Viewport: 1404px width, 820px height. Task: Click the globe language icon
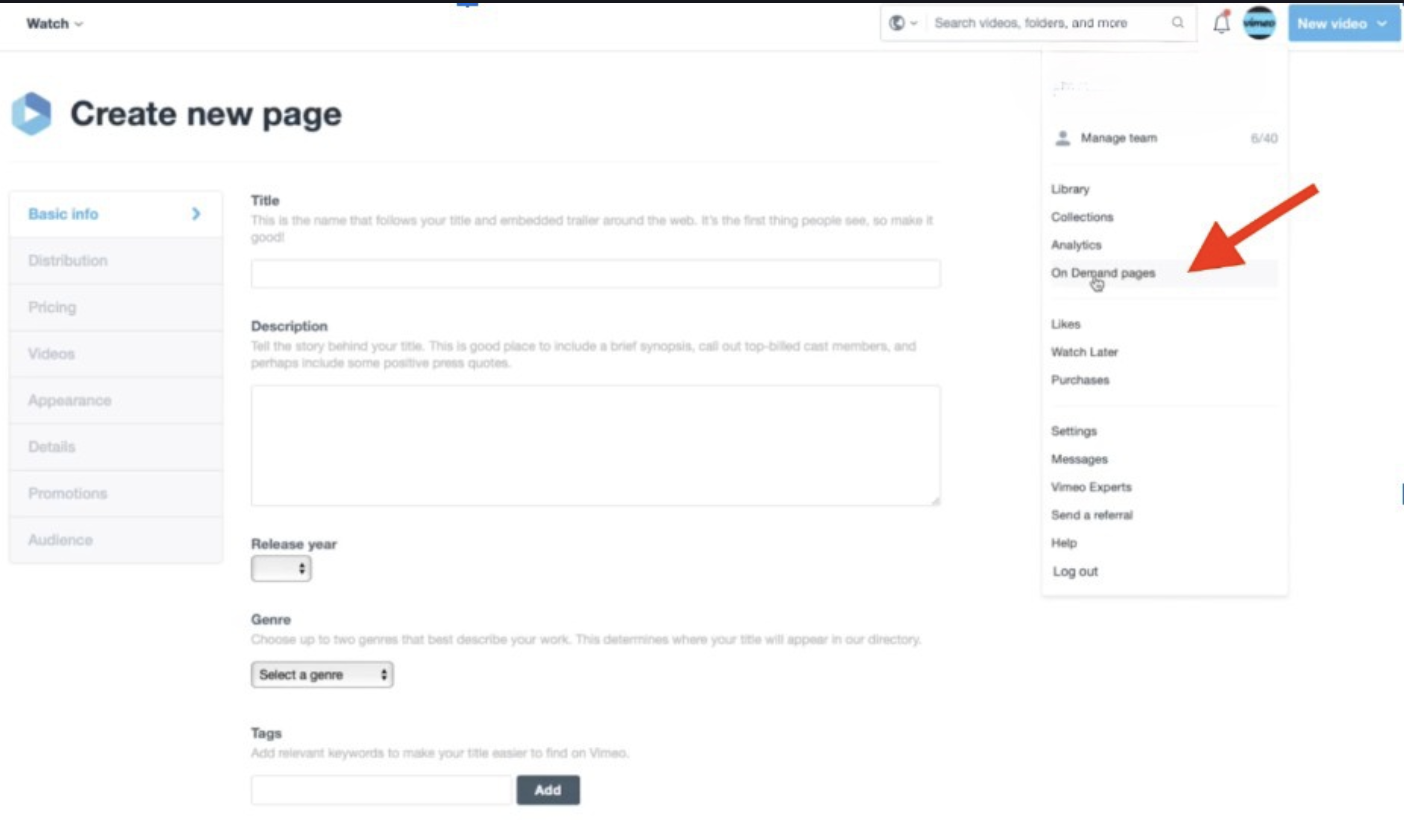point(897,23)
